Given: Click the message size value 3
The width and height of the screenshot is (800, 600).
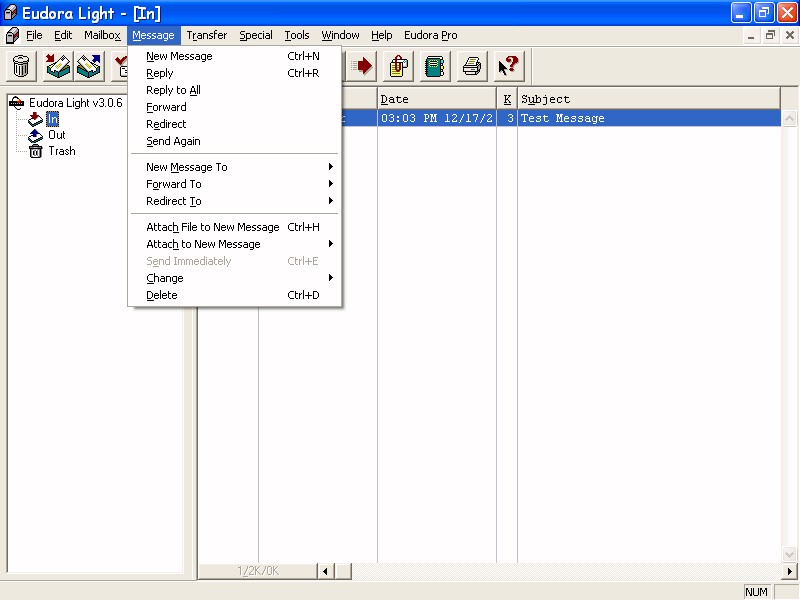Looking at the screenshot, I should [510, 118].
